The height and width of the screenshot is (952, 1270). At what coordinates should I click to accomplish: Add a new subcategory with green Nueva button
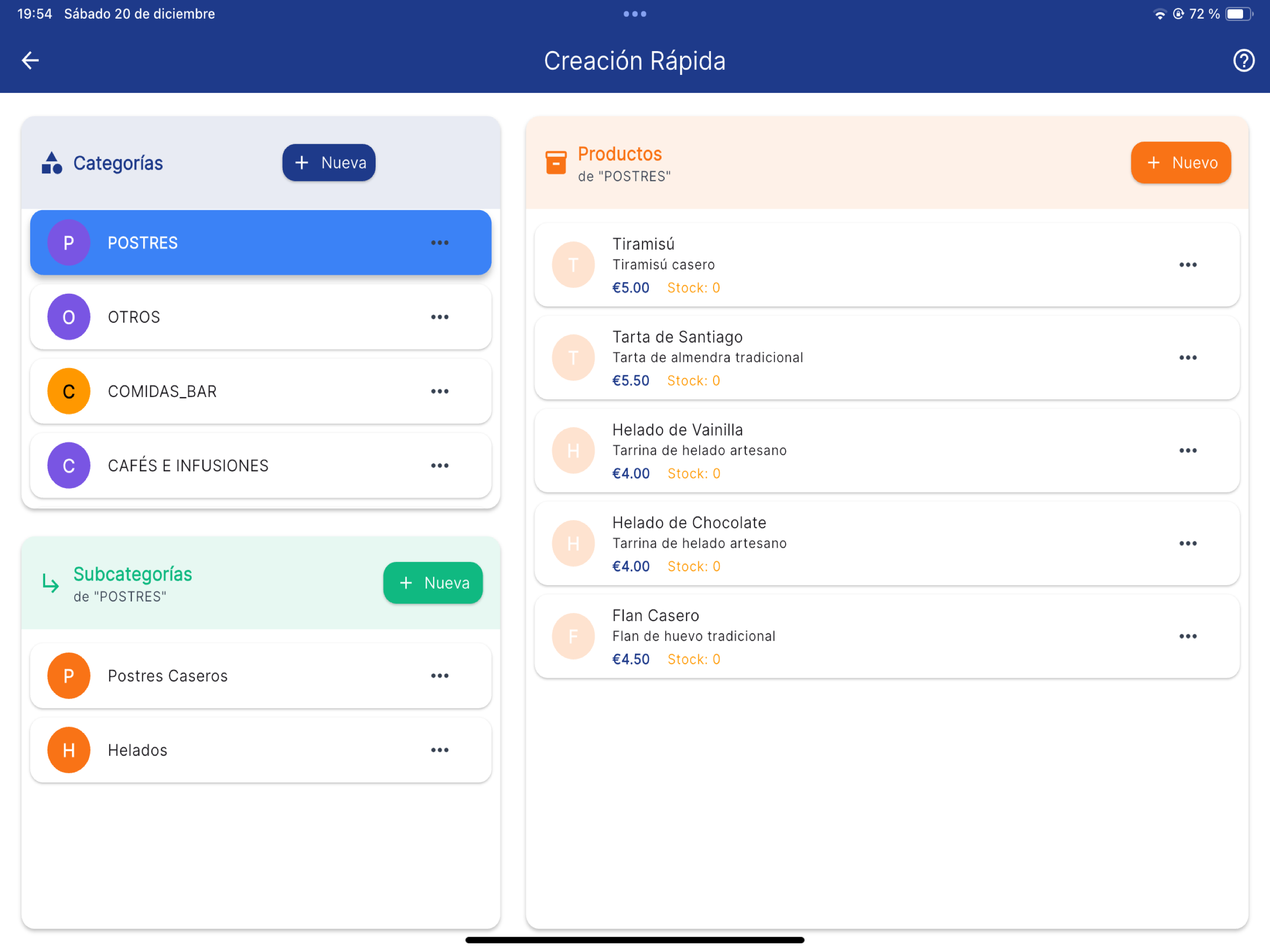[x=433, y=583]
